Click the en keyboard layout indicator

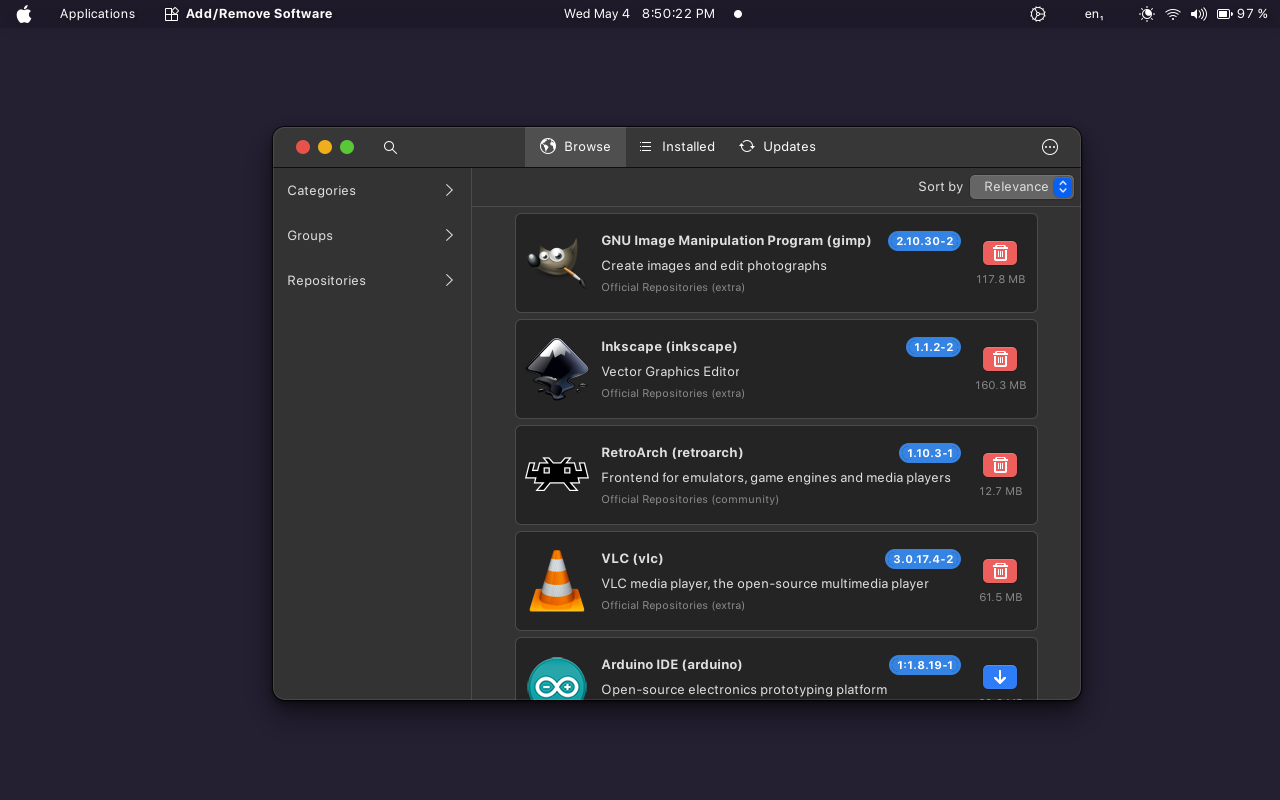[1094, 14]
